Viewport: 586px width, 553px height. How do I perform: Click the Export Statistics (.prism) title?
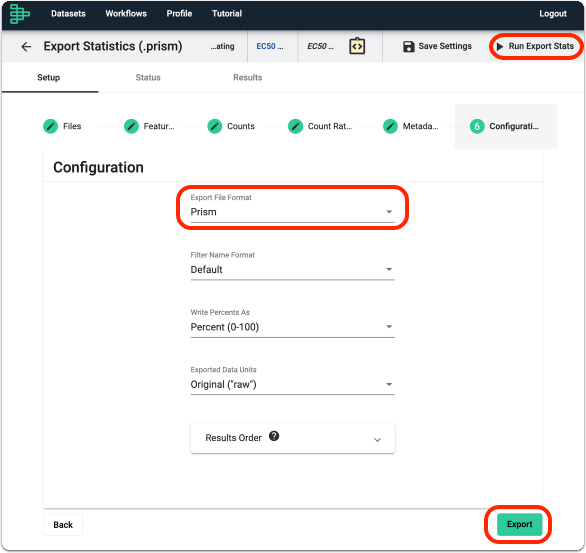pyautogui.click(x=113, y=46)
